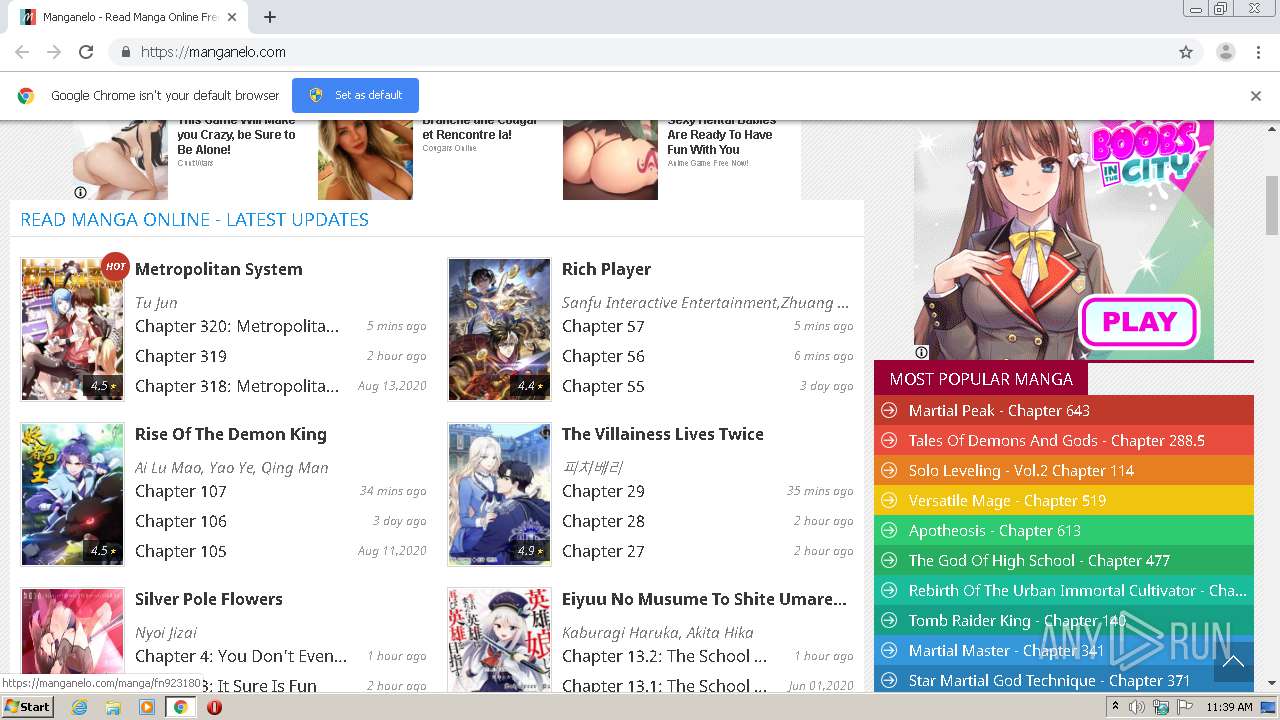
Task: Dismiss the default browser notification bar
Action: coord(1255,96)
